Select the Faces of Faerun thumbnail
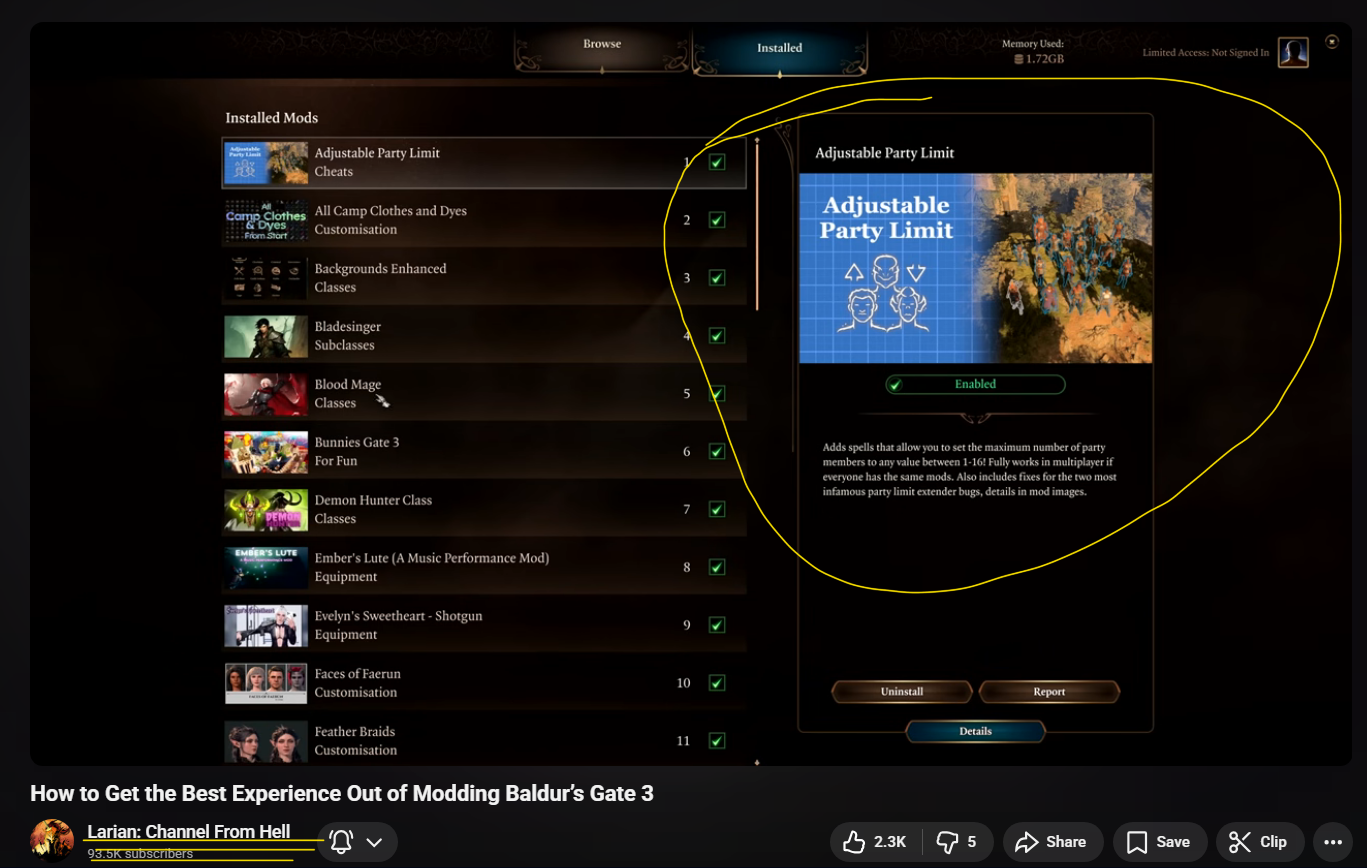 266,684
